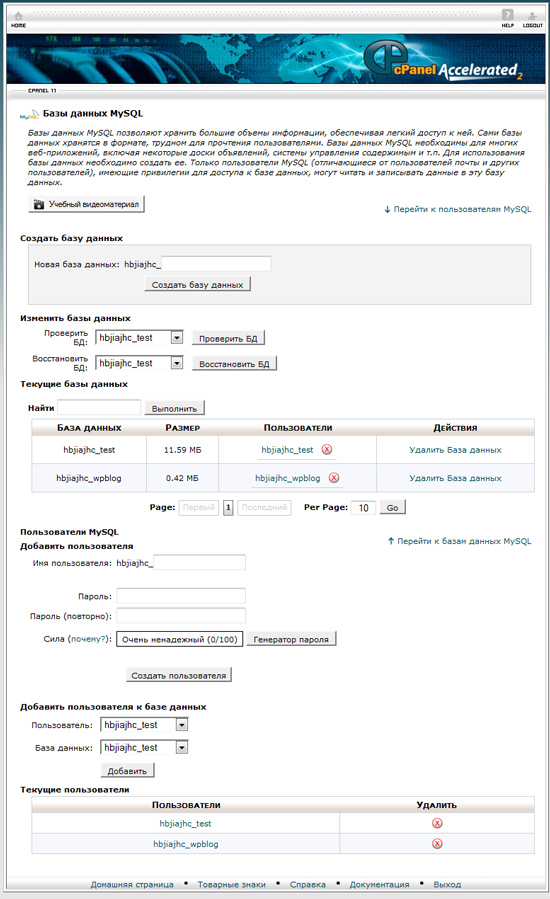Screen dimensions: 550x899
Task: Open user link hbjiajhc_wpblog in databases table
Action: [288, 478]
